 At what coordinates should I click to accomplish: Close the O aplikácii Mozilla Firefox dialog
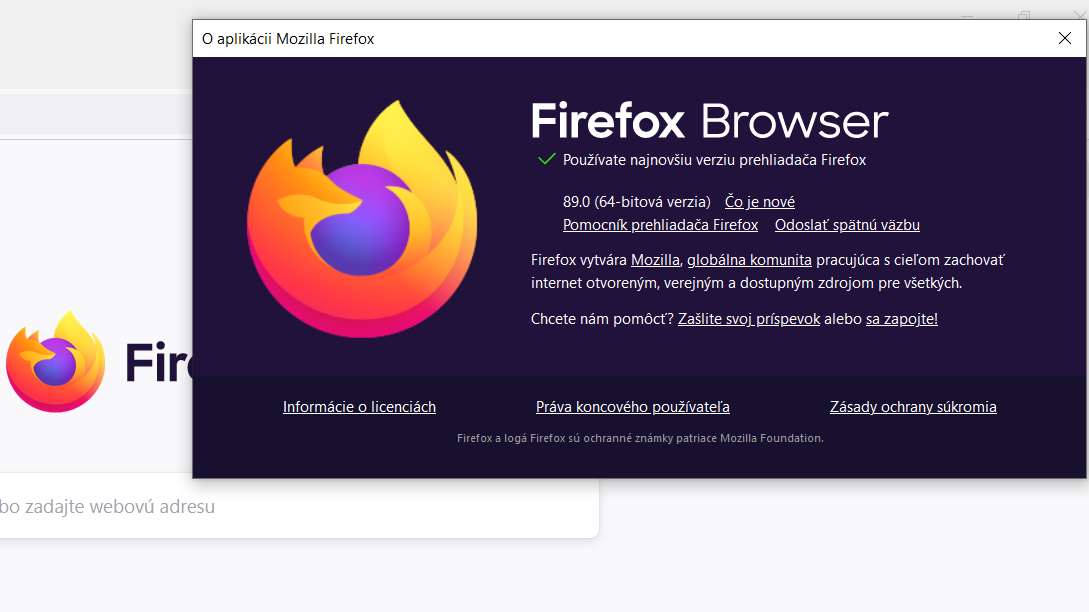coord(1064,38)
